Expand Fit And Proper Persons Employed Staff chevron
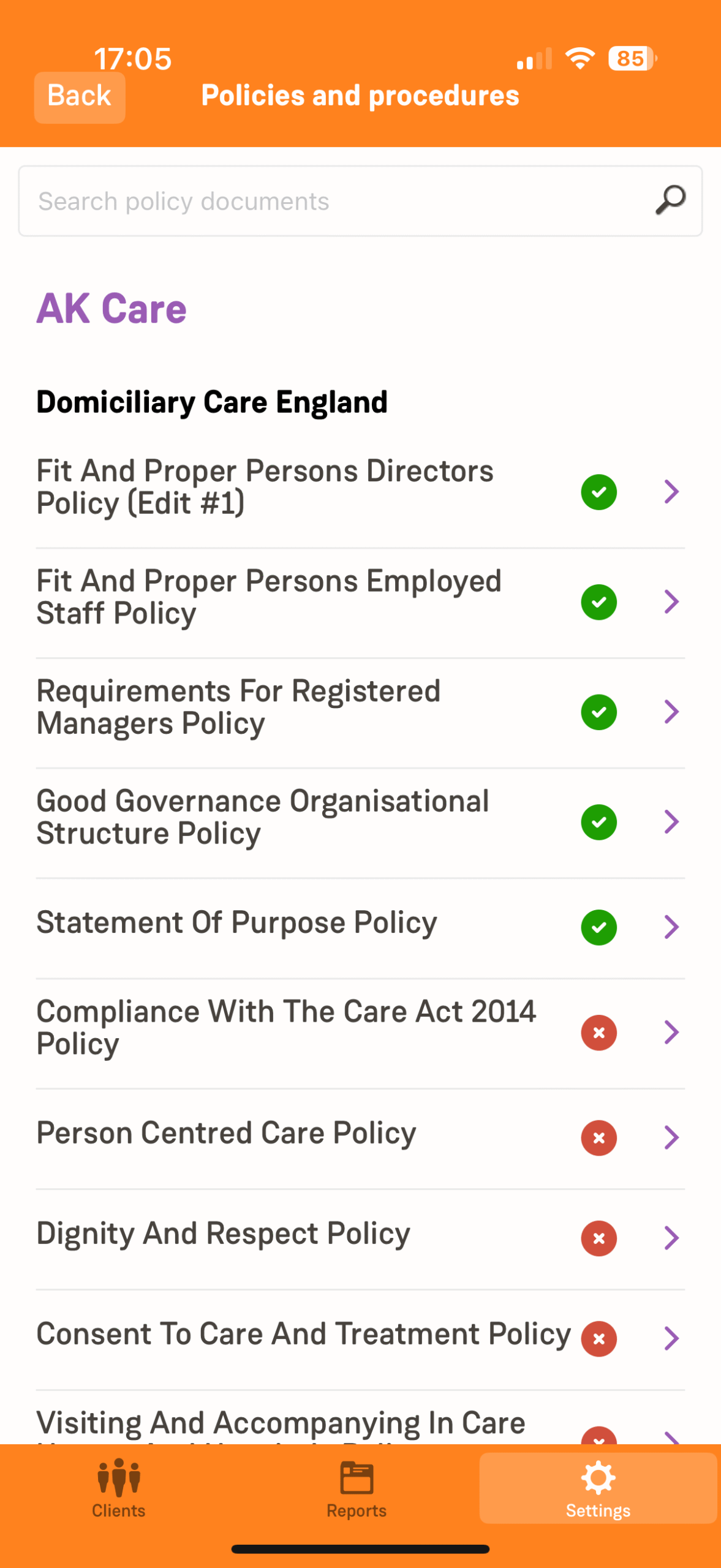This screenshot has width=721, height=1568. point(671,601)
